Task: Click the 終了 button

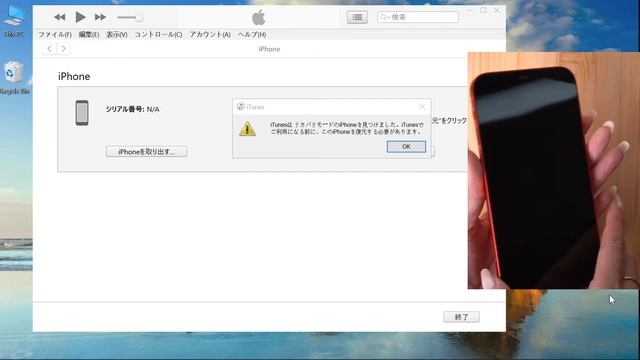Action: click(x=462, y=317)
